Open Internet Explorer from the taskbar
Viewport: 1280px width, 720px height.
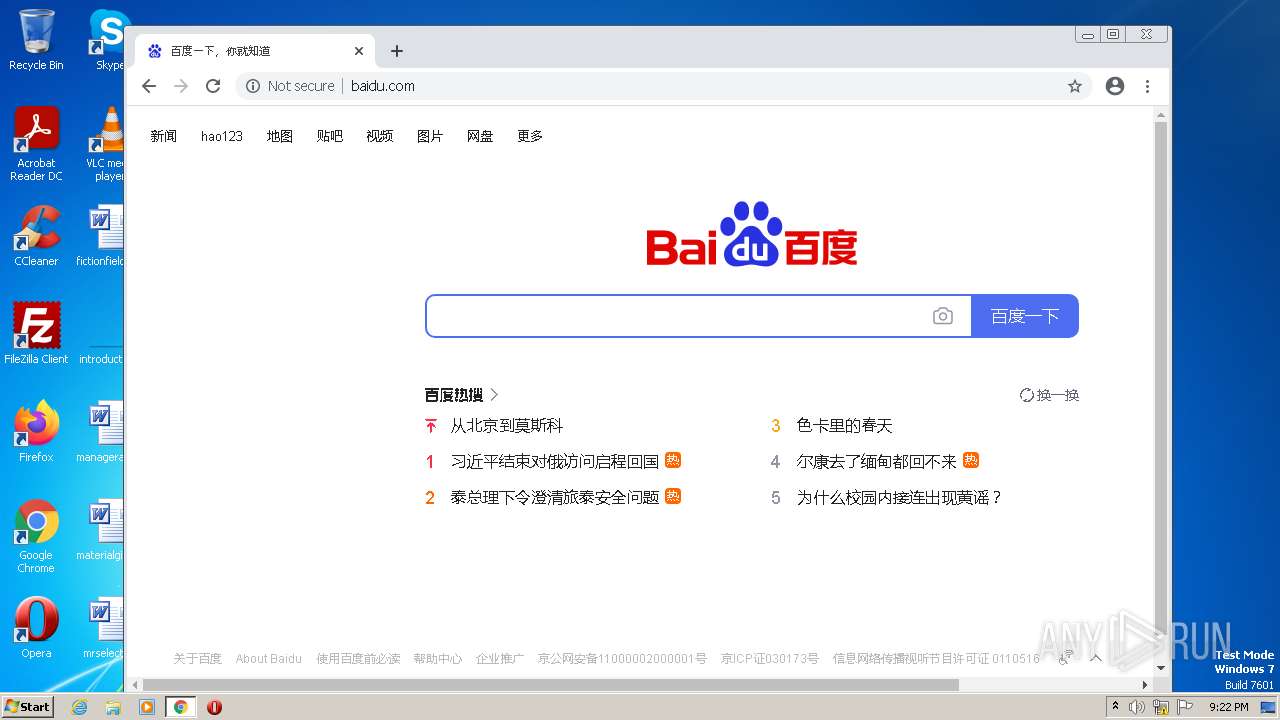[80, 707]
